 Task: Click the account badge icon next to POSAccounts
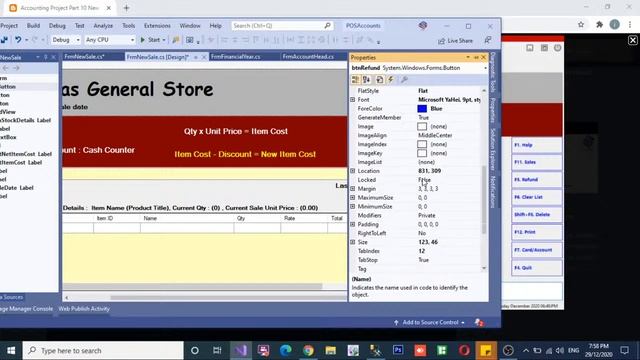423,25
